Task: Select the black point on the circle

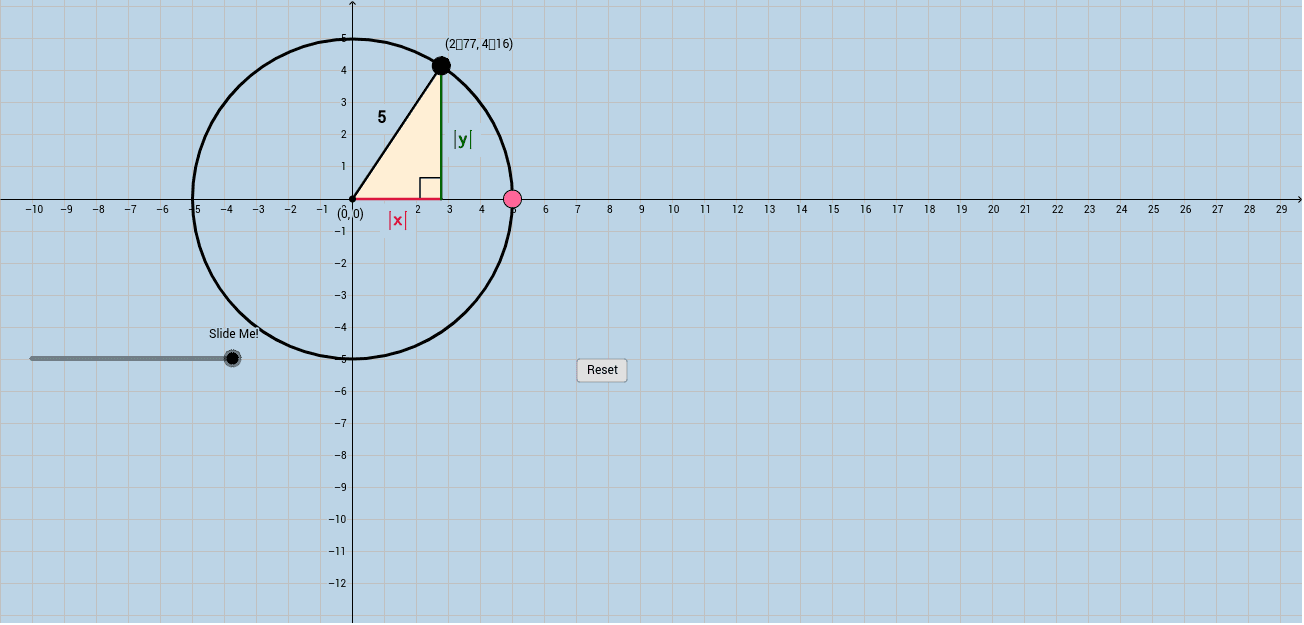Action: pyautogui.click(x=441, y=67)
